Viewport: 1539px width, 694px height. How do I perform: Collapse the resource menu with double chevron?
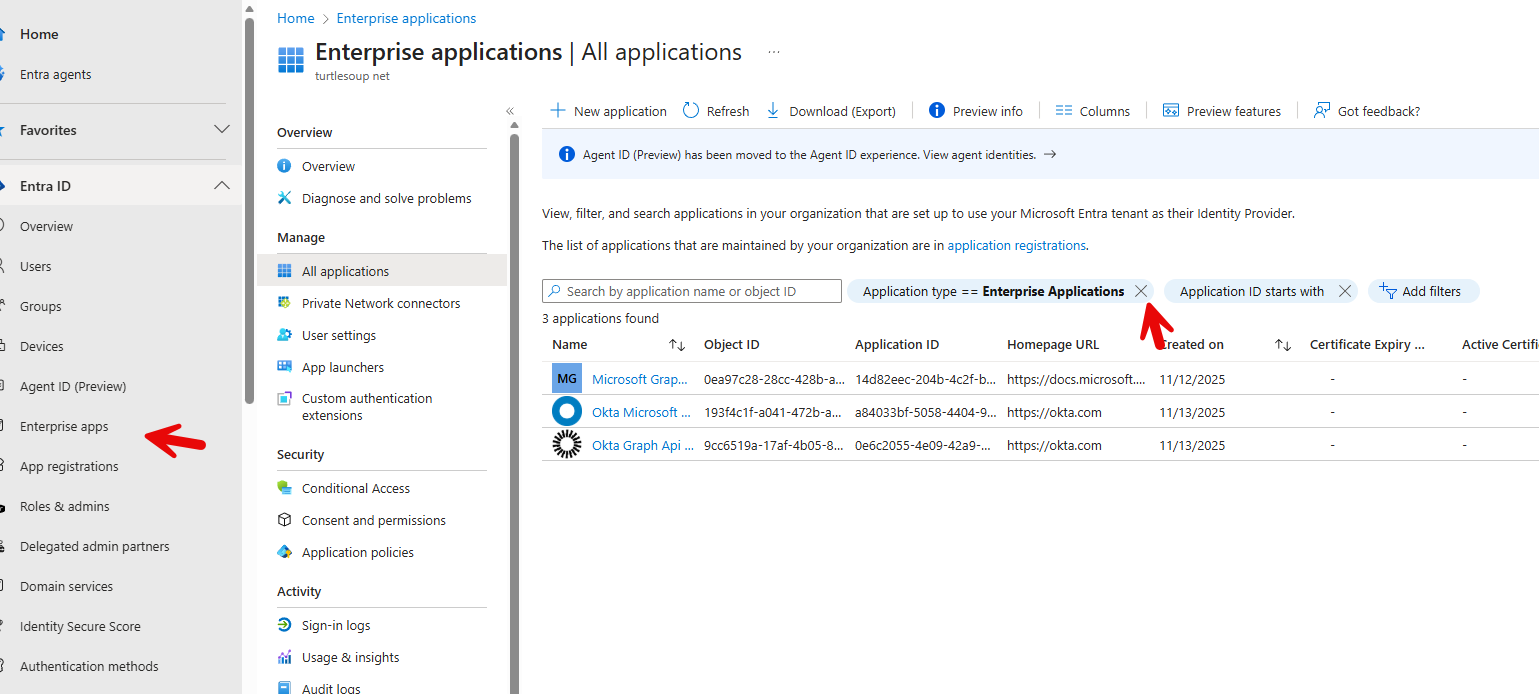pos(510,111)
